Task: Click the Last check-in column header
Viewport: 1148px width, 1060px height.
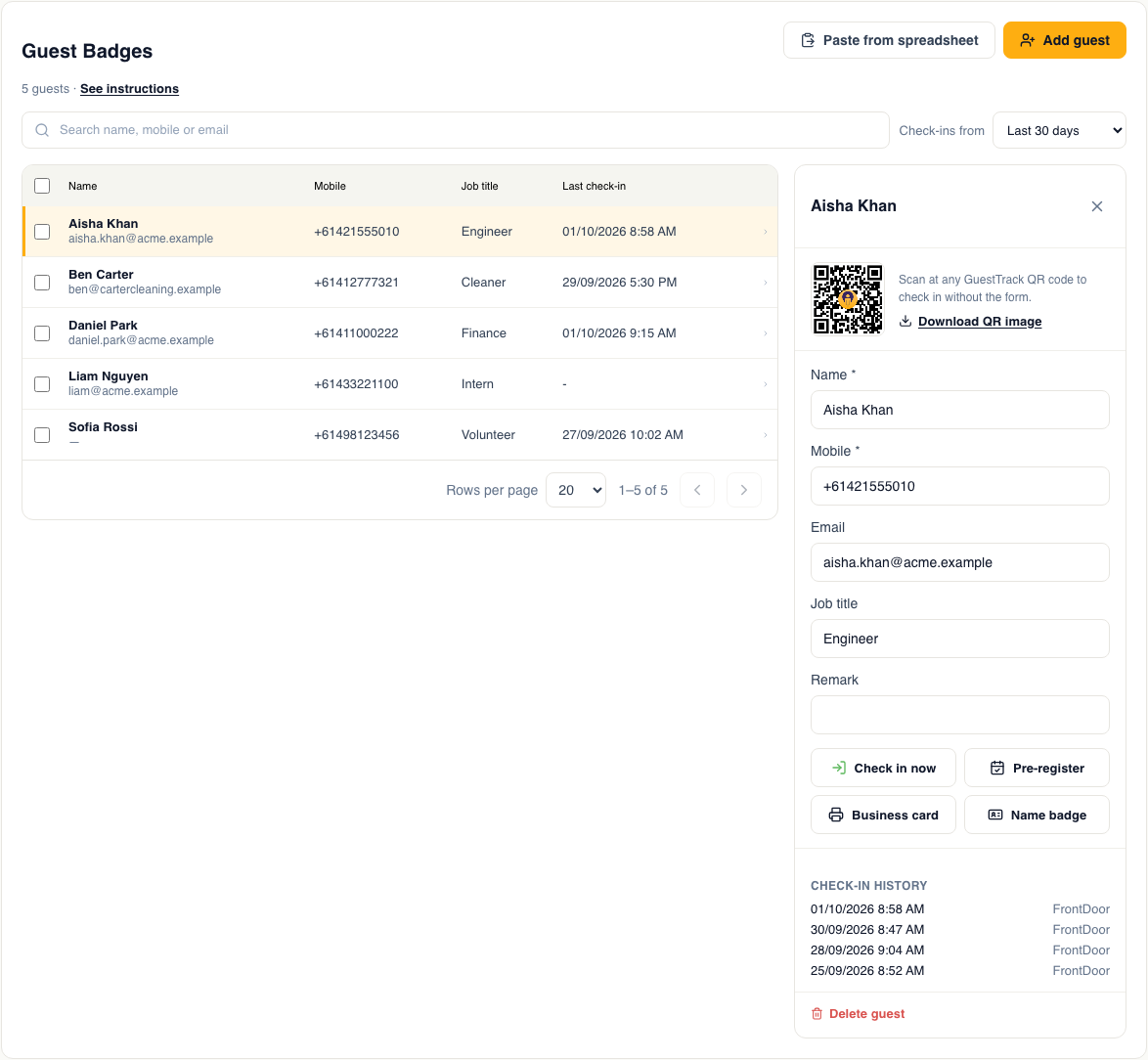Action: tap(594, 186)
